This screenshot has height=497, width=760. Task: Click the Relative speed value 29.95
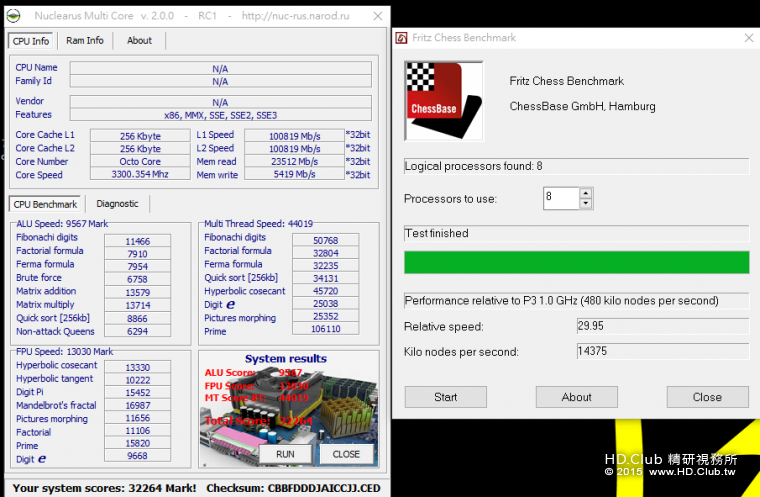coord(663,326)
